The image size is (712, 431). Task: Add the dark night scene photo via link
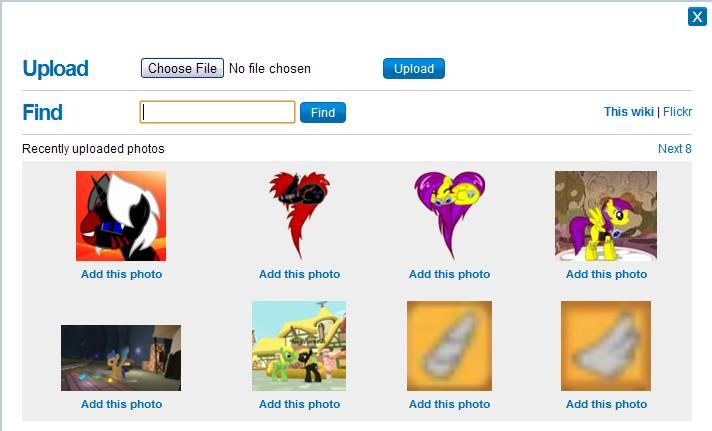(x=121, y=404)
